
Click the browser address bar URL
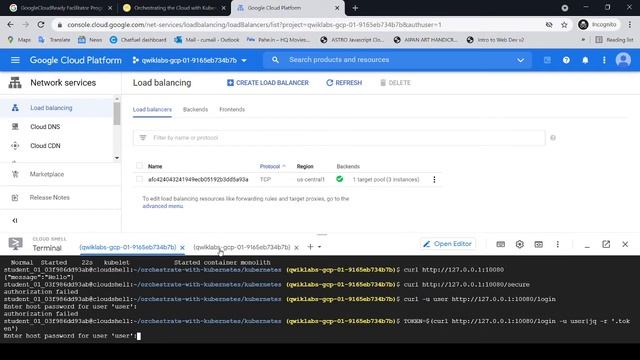tap(254, 25)
